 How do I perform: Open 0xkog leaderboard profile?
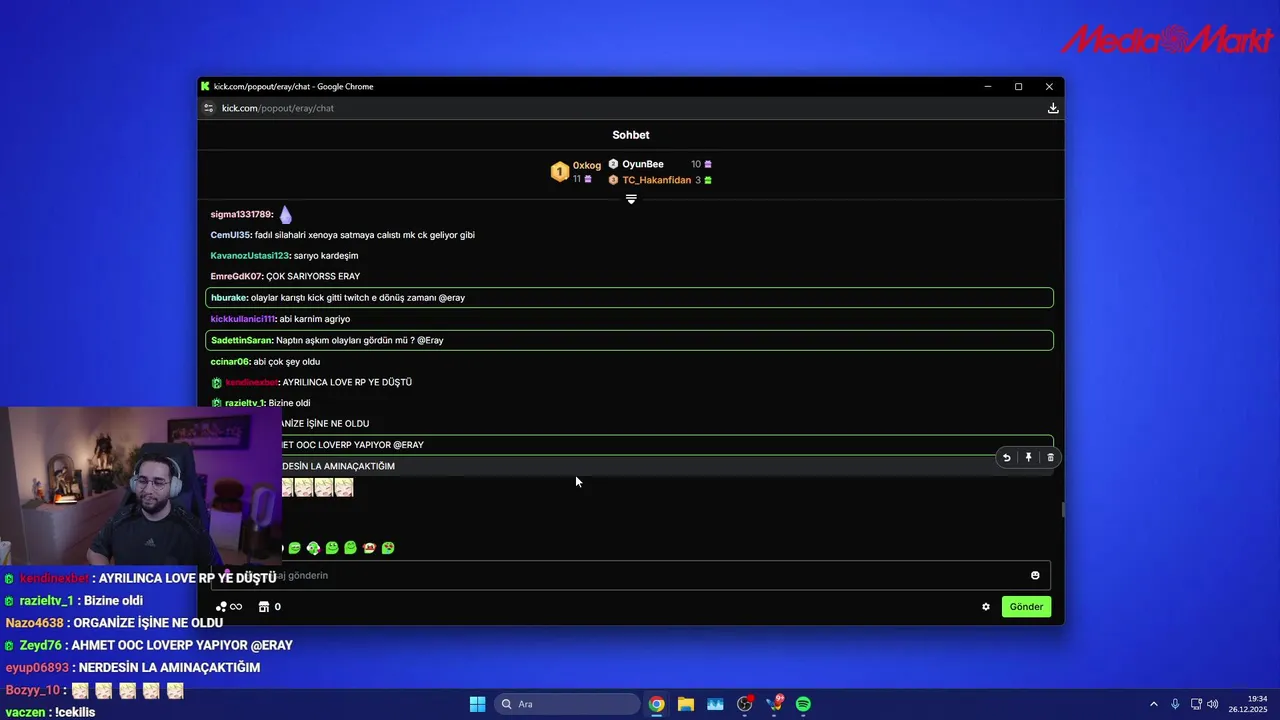pos(587,165)
